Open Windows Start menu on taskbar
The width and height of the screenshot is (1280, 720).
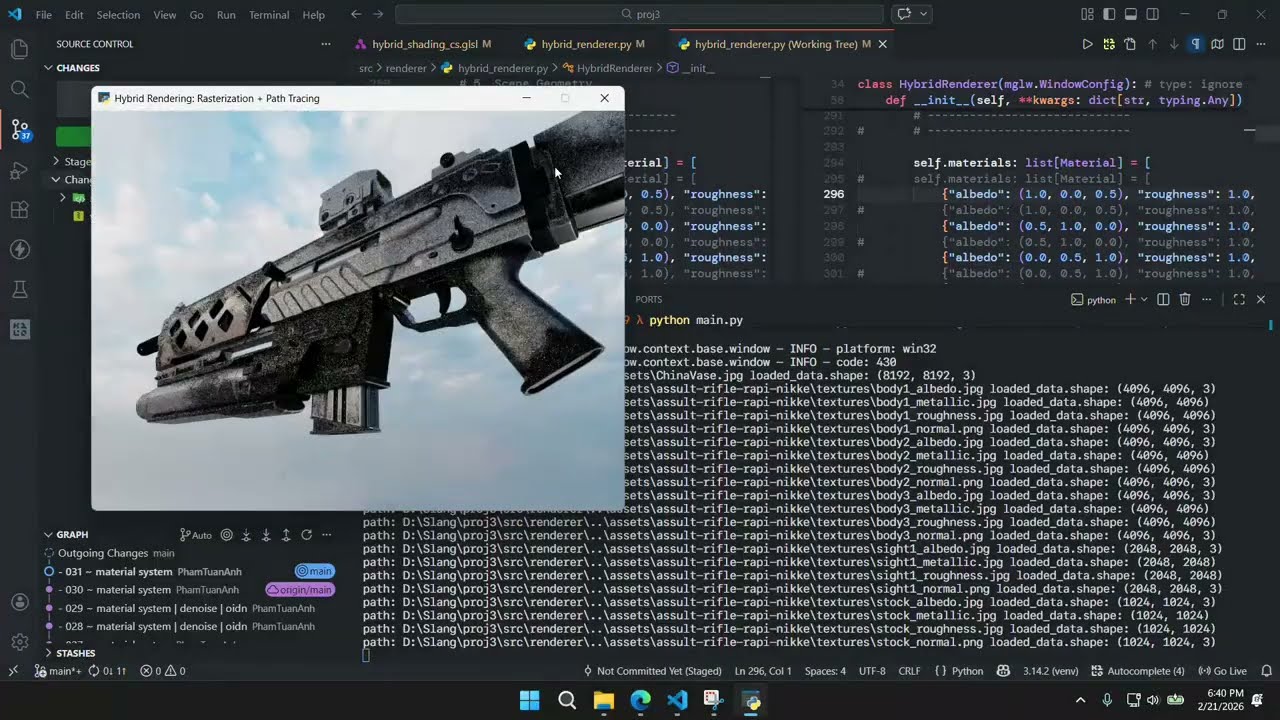[530, 700]
